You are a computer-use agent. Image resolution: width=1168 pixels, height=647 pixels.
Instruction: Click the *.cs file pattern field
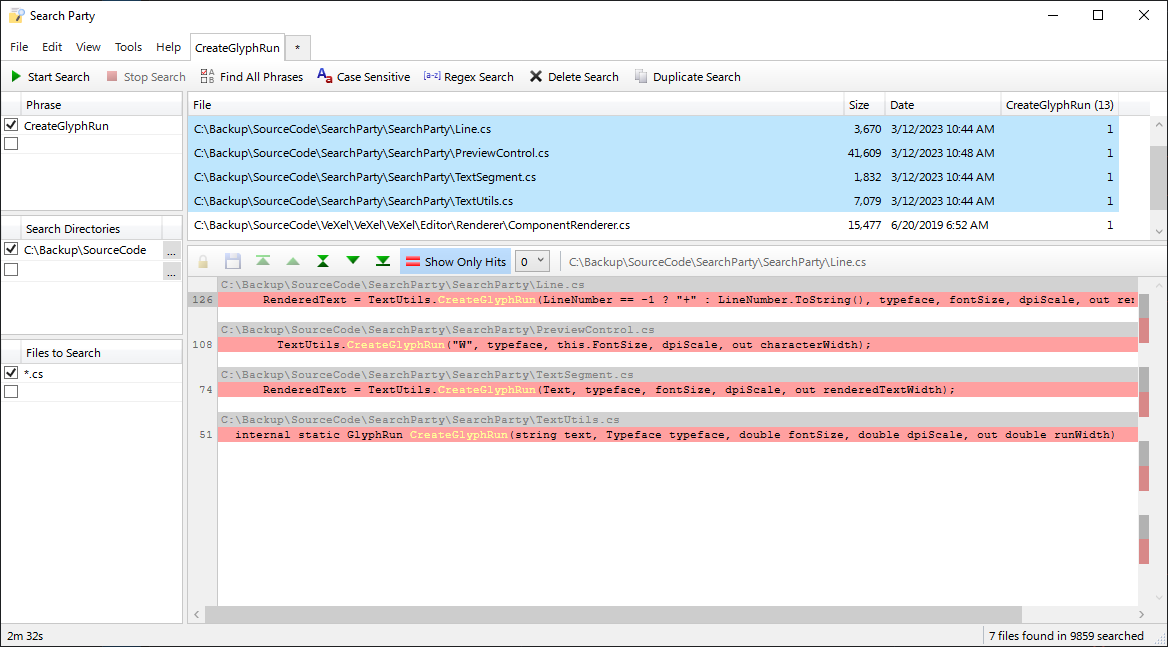(101, 374)
